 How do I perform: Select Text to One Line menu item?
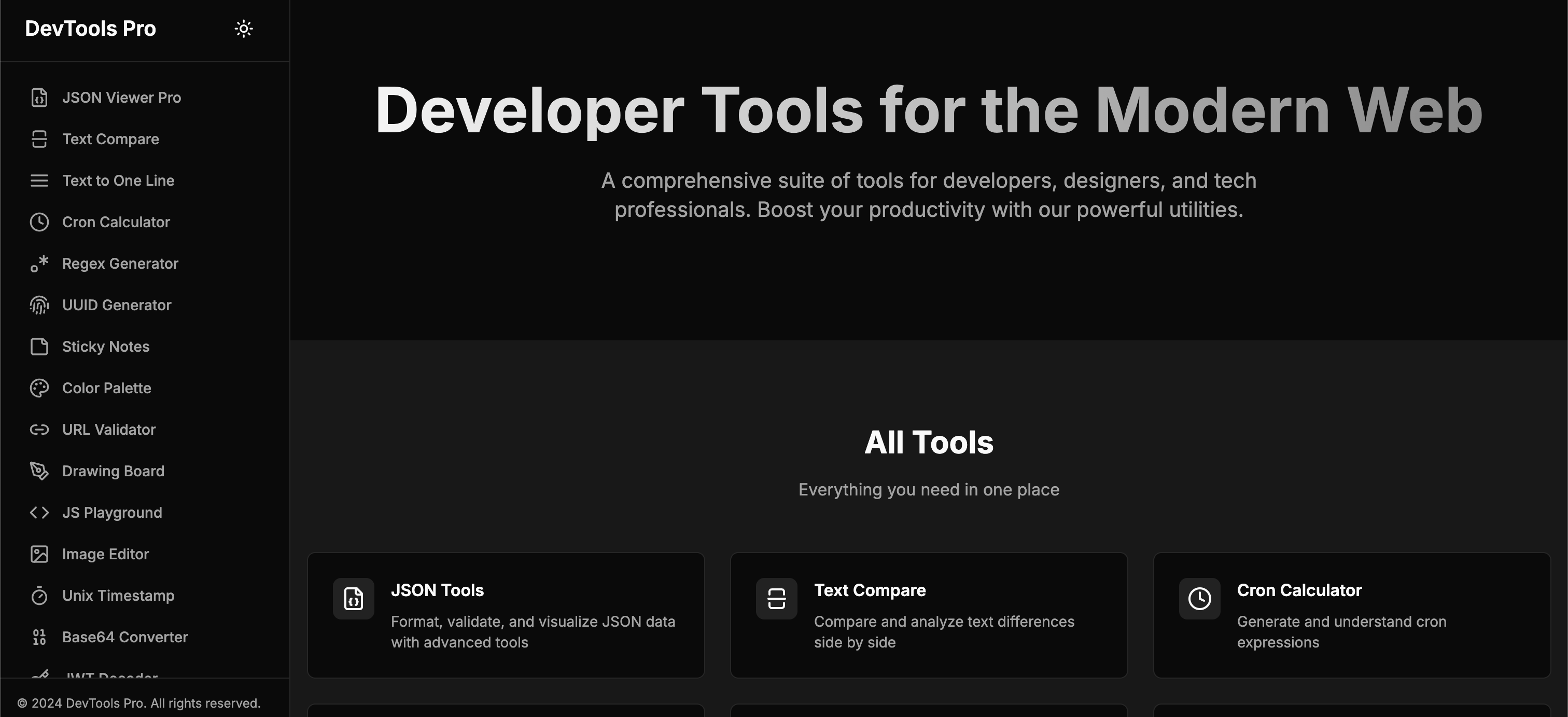tap(118, 181)
